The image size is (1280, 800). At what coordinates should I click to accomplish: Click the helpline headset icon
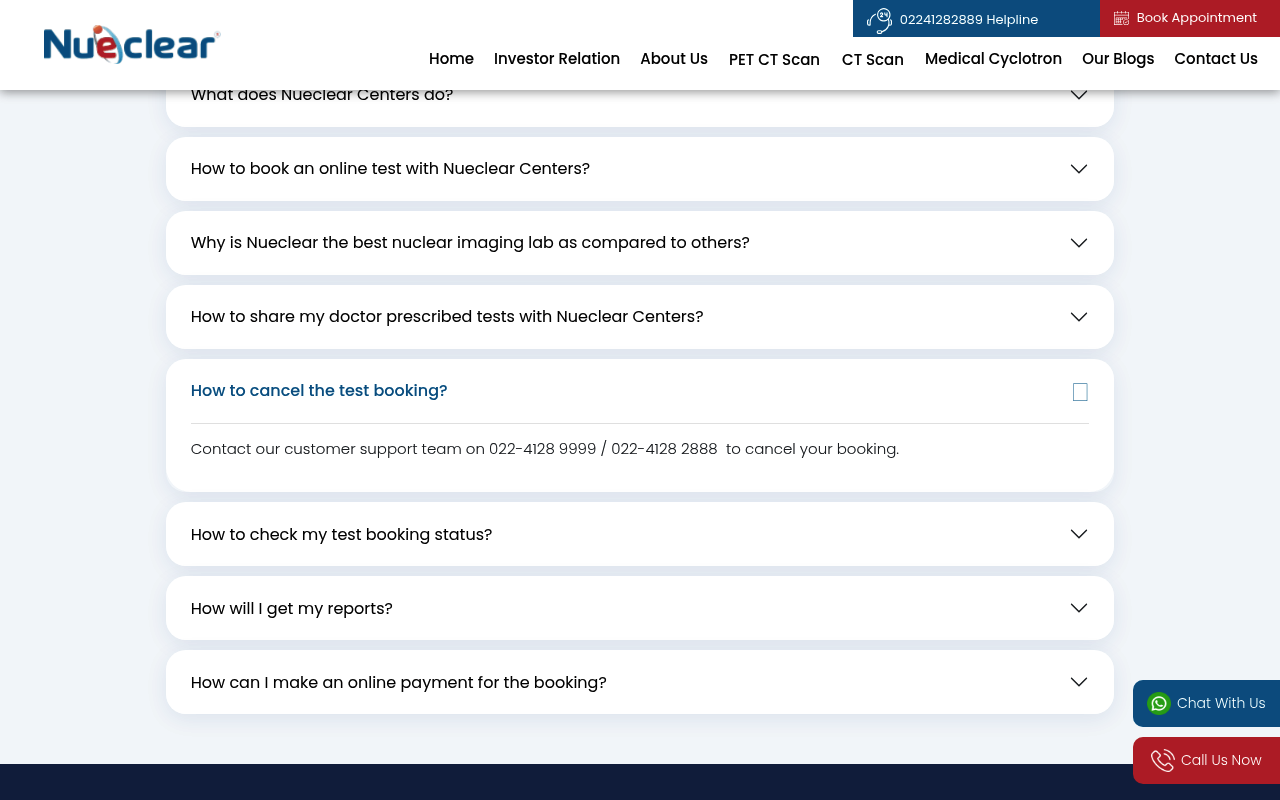(879, 20)
